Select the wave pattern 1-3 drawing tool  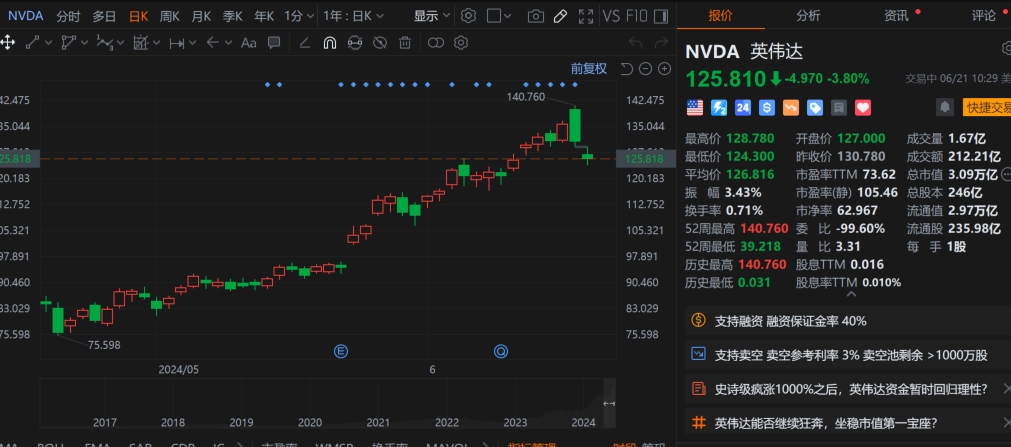tap(104, 43)
